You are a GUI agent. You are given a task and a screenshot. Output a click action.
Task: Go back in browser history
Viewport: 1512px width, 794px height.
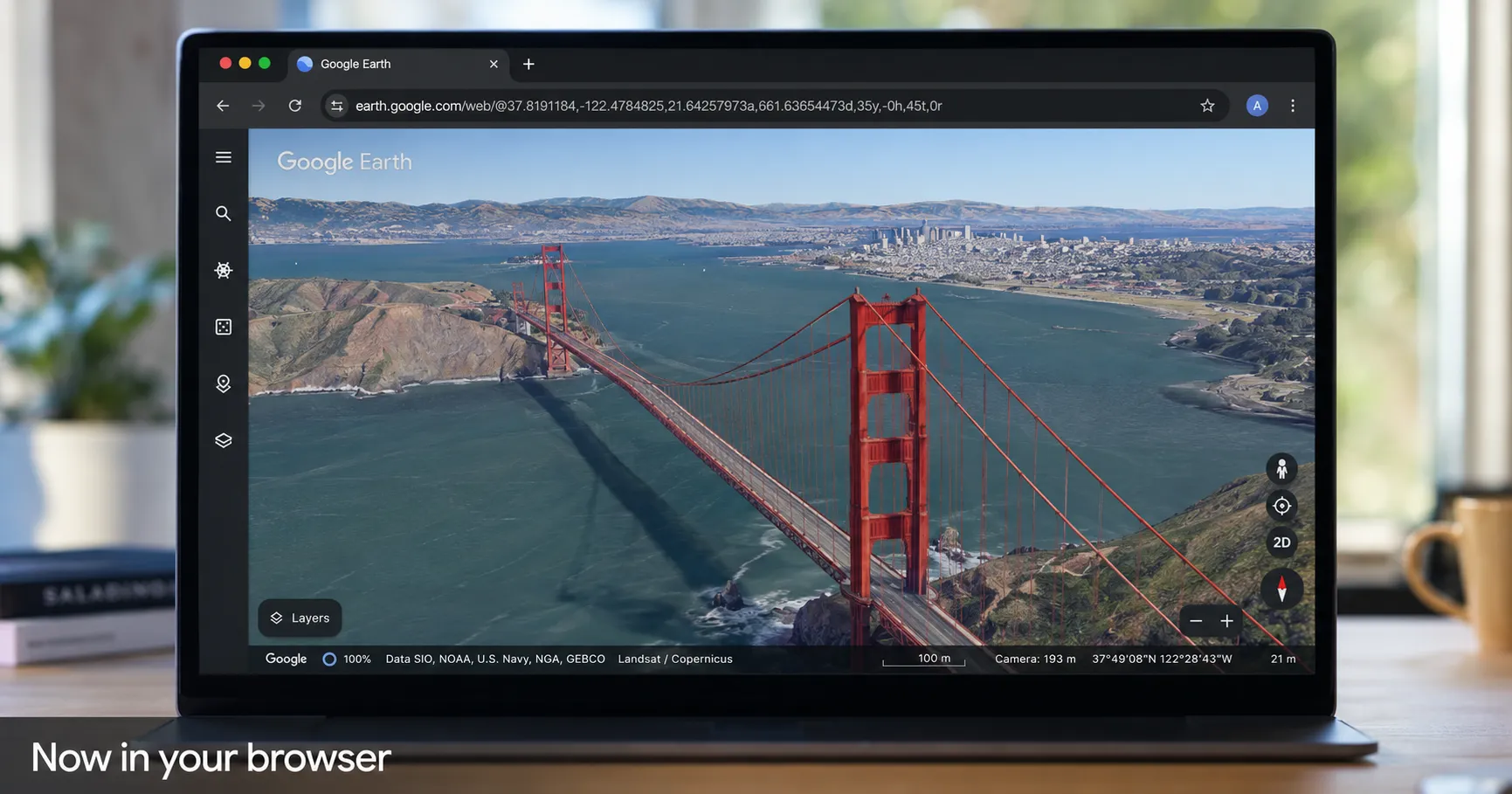[x=223, y=106]
